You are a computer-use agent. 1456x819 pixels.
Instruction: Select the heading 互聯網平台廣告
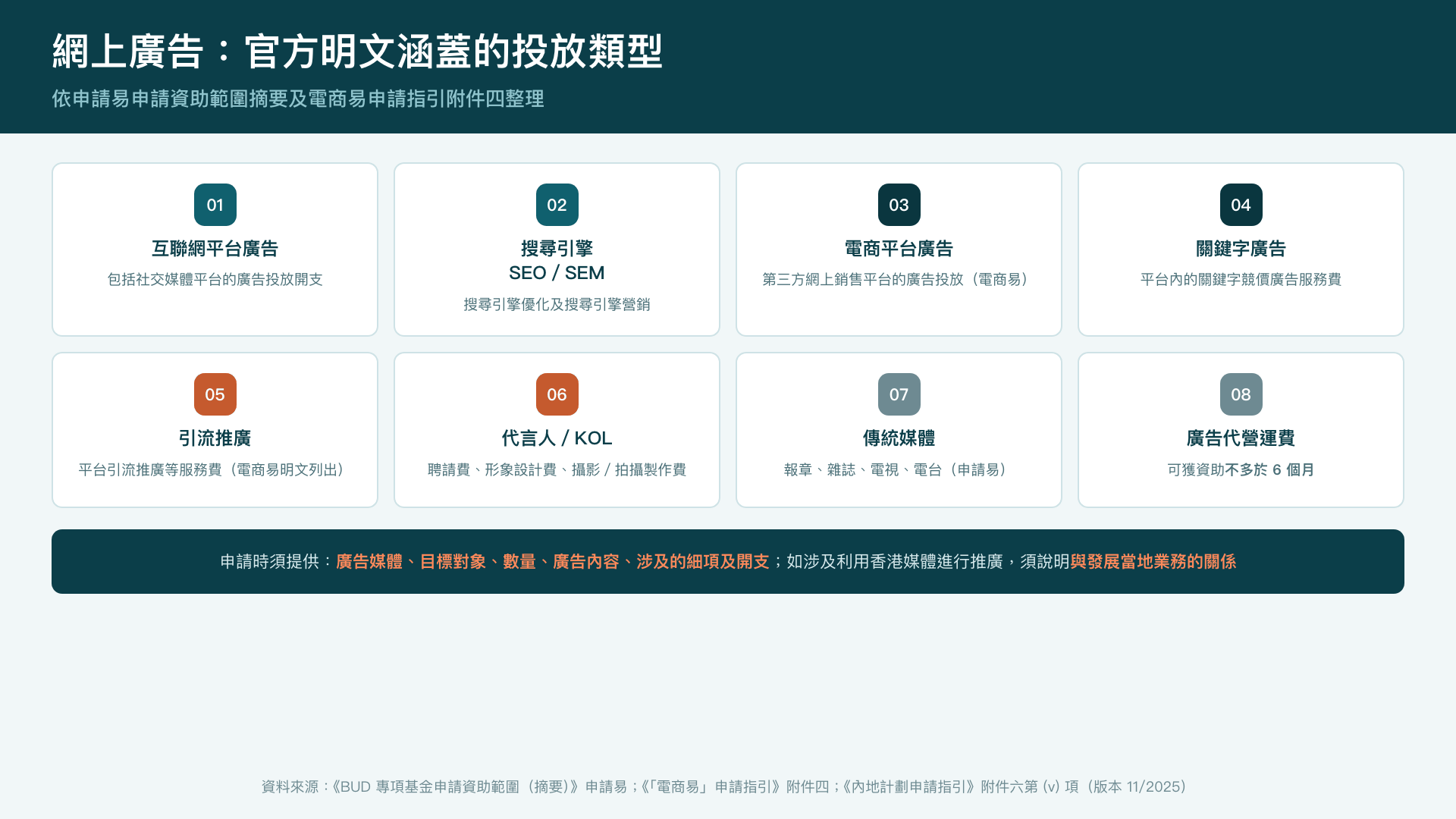point(215,249)
